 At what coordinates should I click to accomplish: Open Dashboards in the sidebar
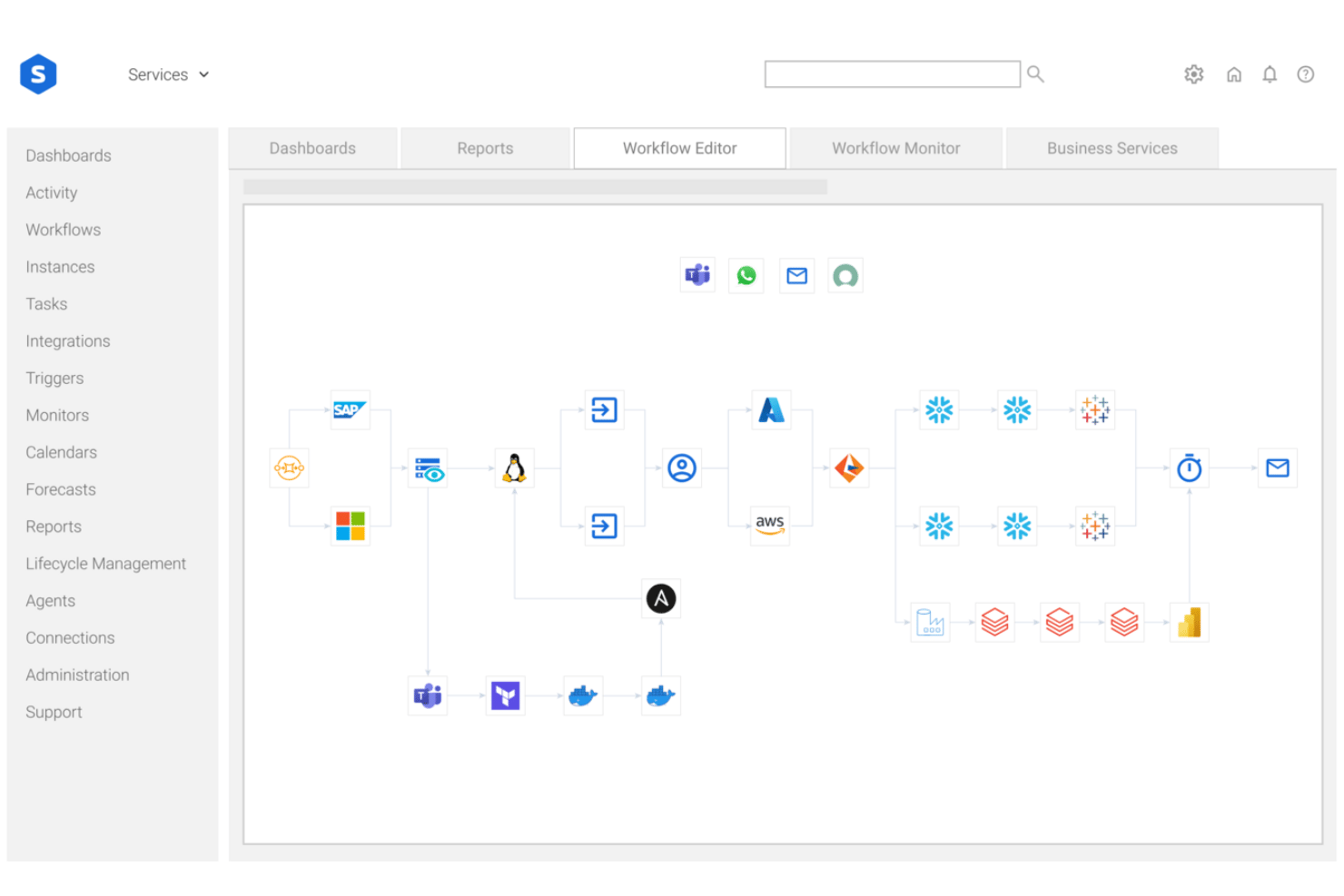tap(68, 155)
